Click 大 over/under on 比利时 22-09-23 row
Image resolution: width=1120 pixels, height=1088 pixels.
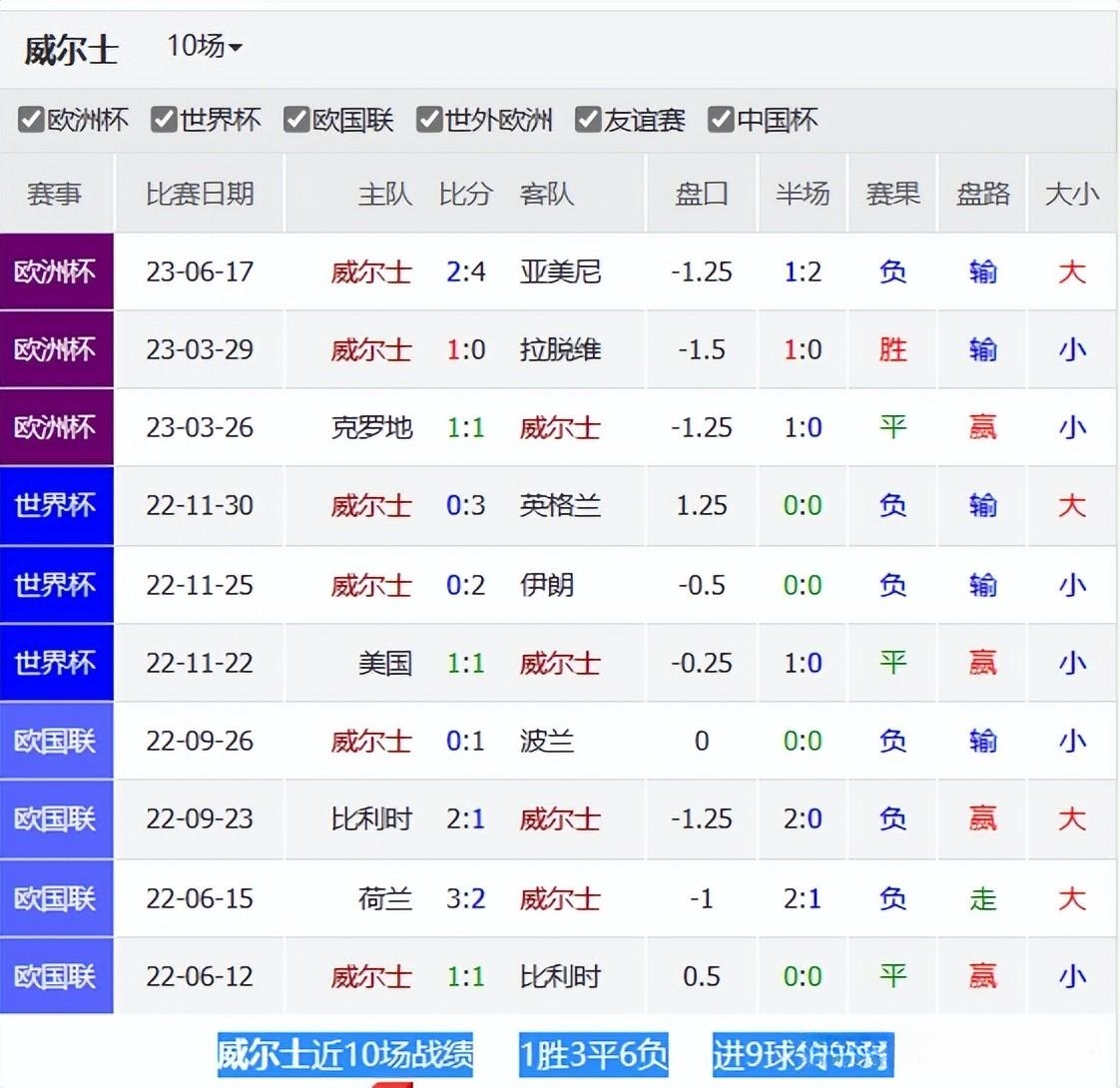pos(1072,817)
